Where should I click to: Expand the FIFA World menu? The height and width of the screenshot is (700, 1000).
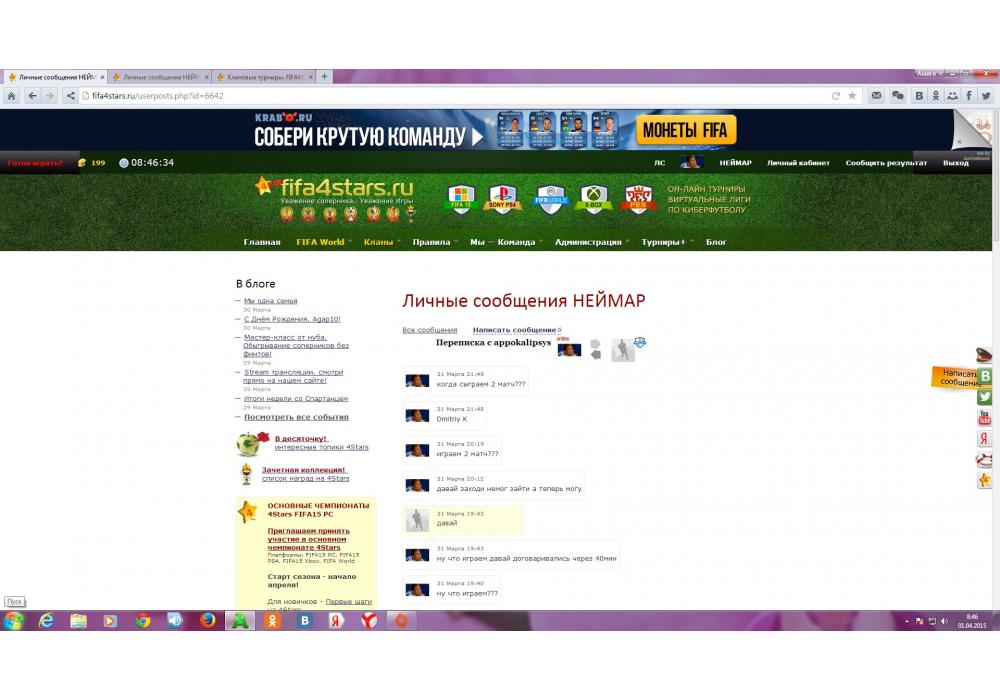320,242
